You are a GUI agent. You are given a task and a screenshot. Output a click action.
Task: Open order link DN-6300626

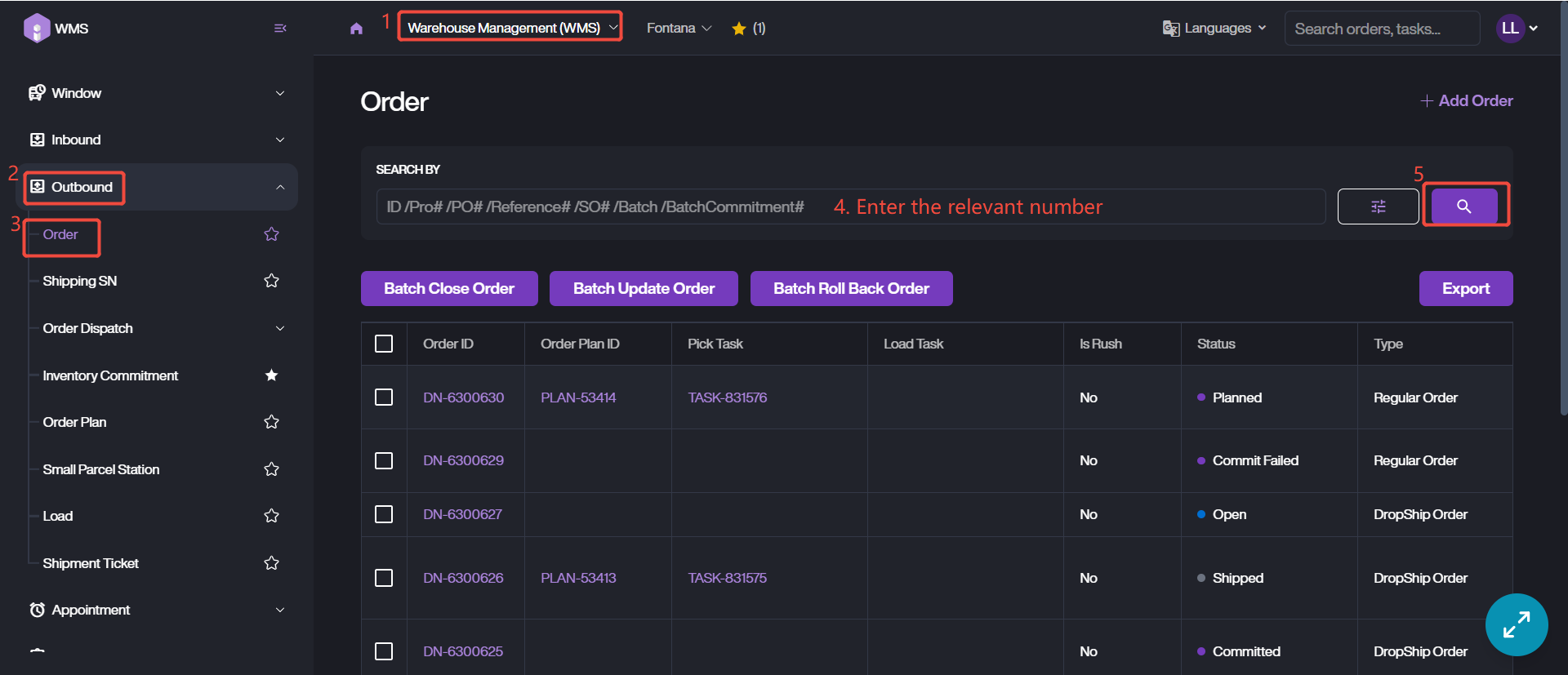(463, 578)
